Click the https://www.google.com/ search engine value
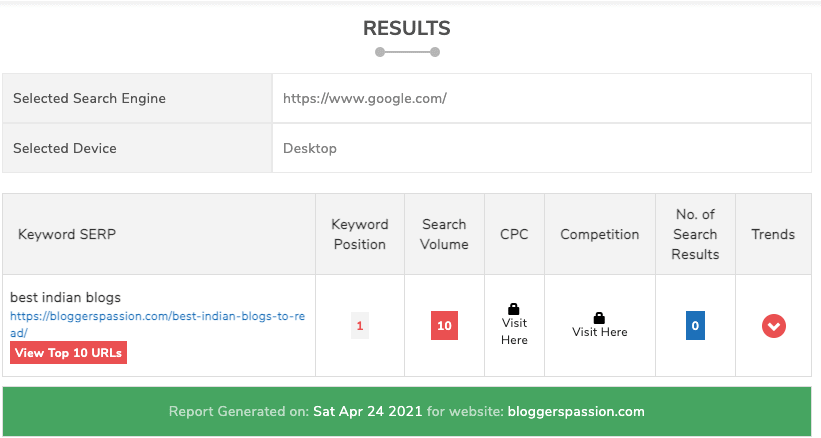This screenshot has height=438, width=821. tap(364, 98)
